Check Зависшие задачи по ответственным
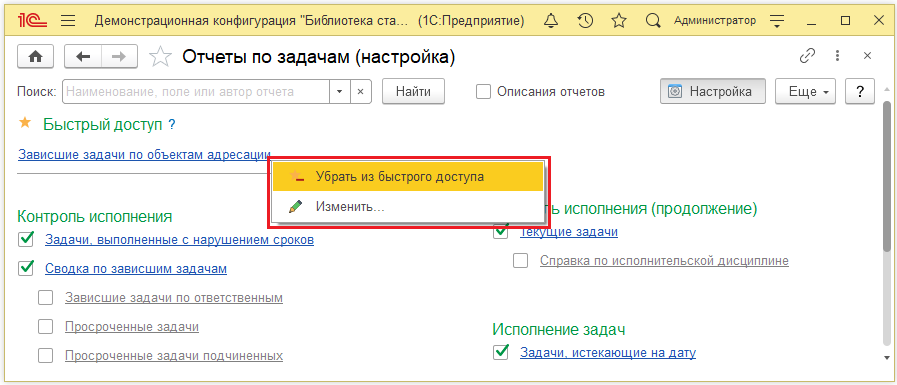The height and width of the screenshot is (385, 897). pyautogui.click(x=46, y=297)
